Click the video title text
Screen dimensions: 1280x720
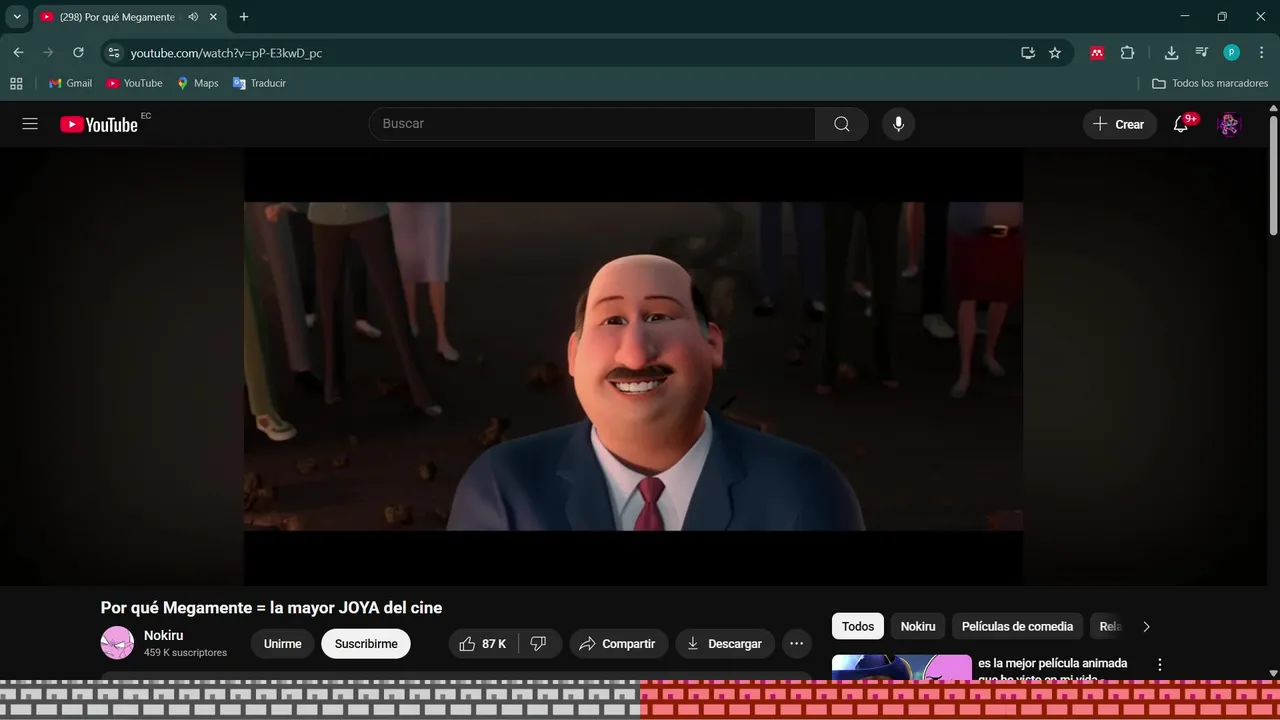click(271, 608)
